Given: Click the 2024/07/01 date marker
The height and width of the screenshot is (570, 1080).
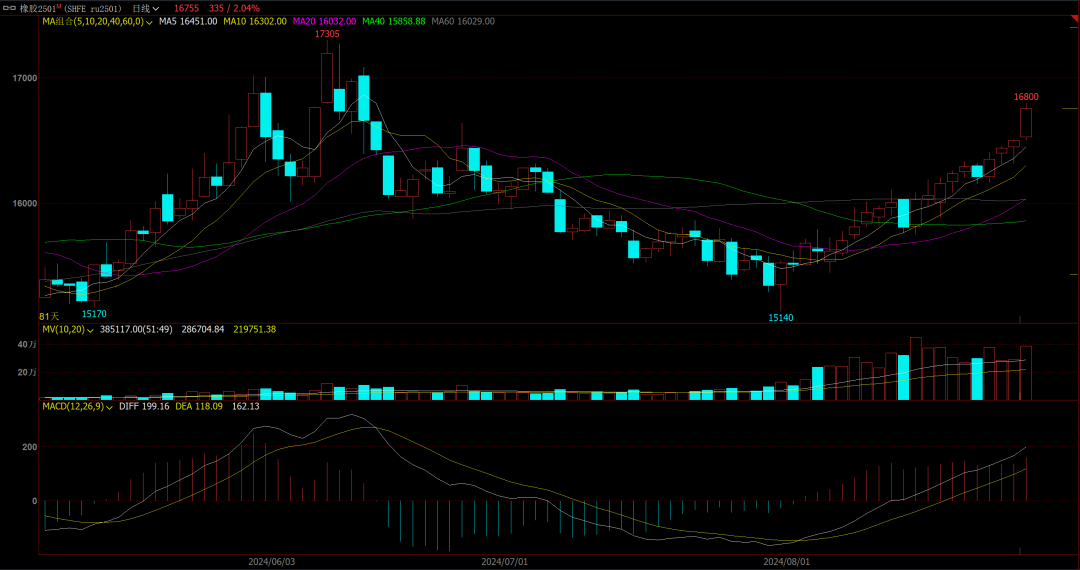Looking at the screenshot, I should 504,562.
